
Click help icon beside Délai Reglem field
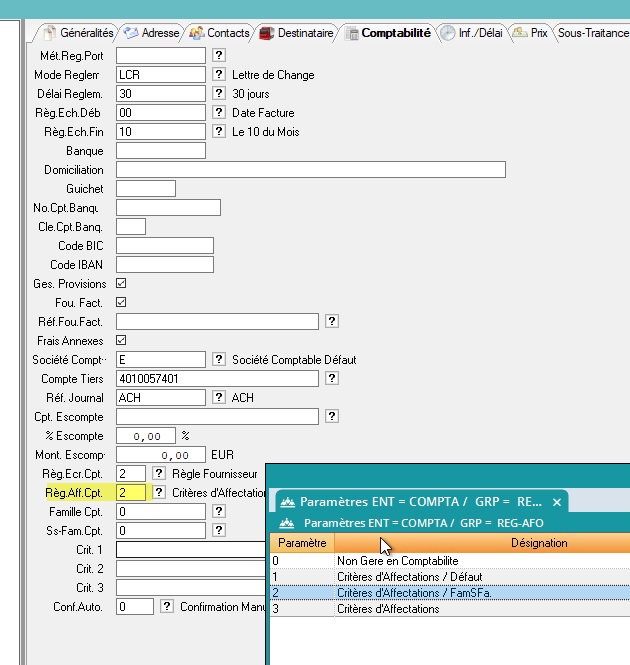[x=219, y=94]
